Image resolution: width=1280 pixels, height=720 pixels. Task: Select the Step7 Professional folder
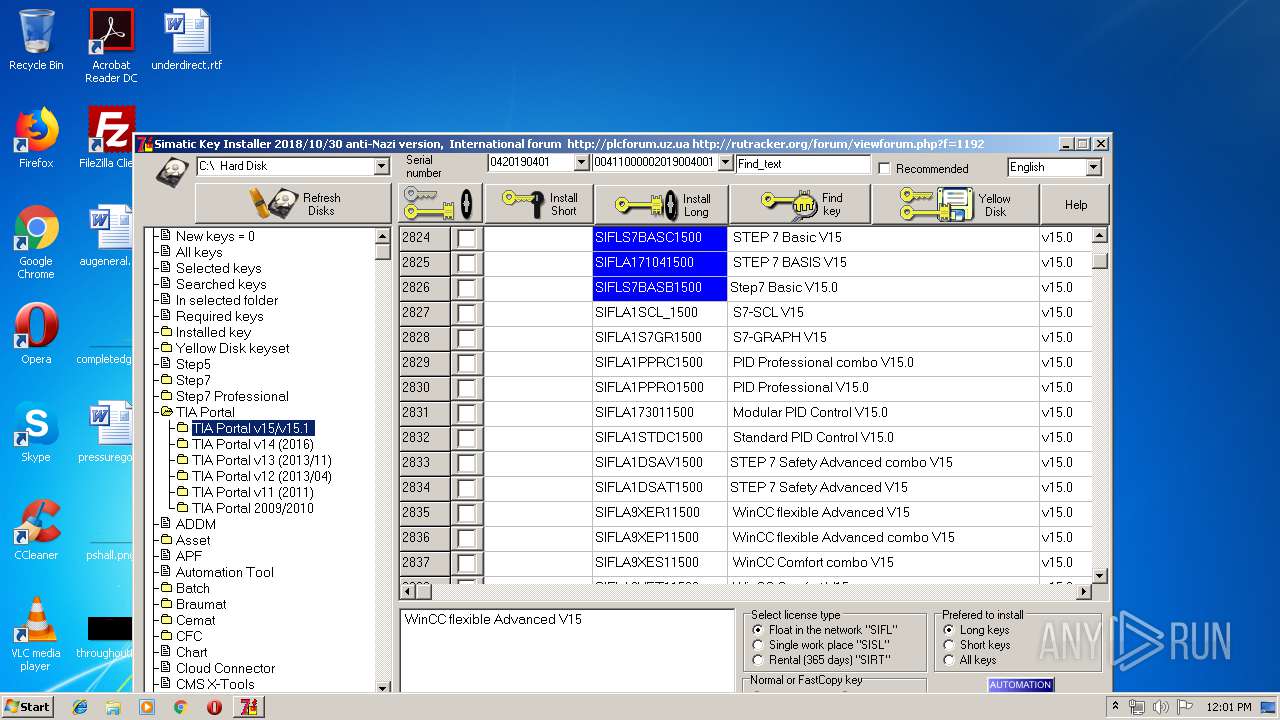[232, 396]
